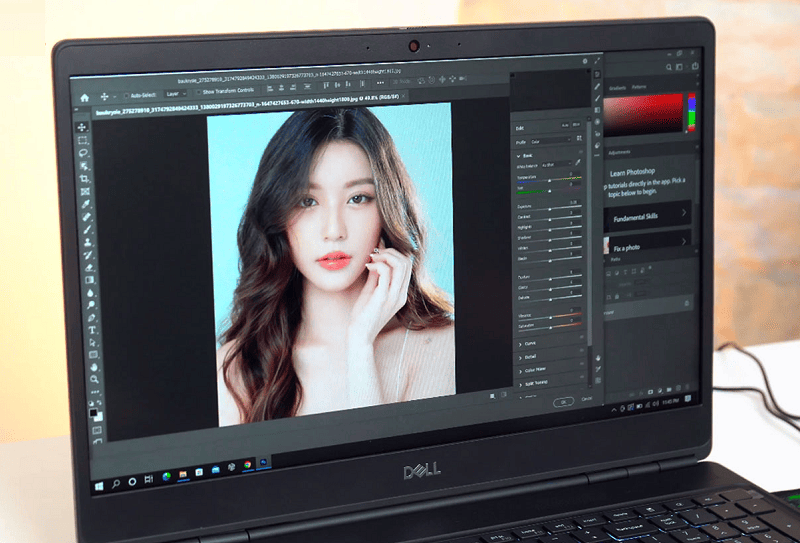Open the White Balance dropdown
Viewport: 800px width, 543px height.
(x=557, y=164)
